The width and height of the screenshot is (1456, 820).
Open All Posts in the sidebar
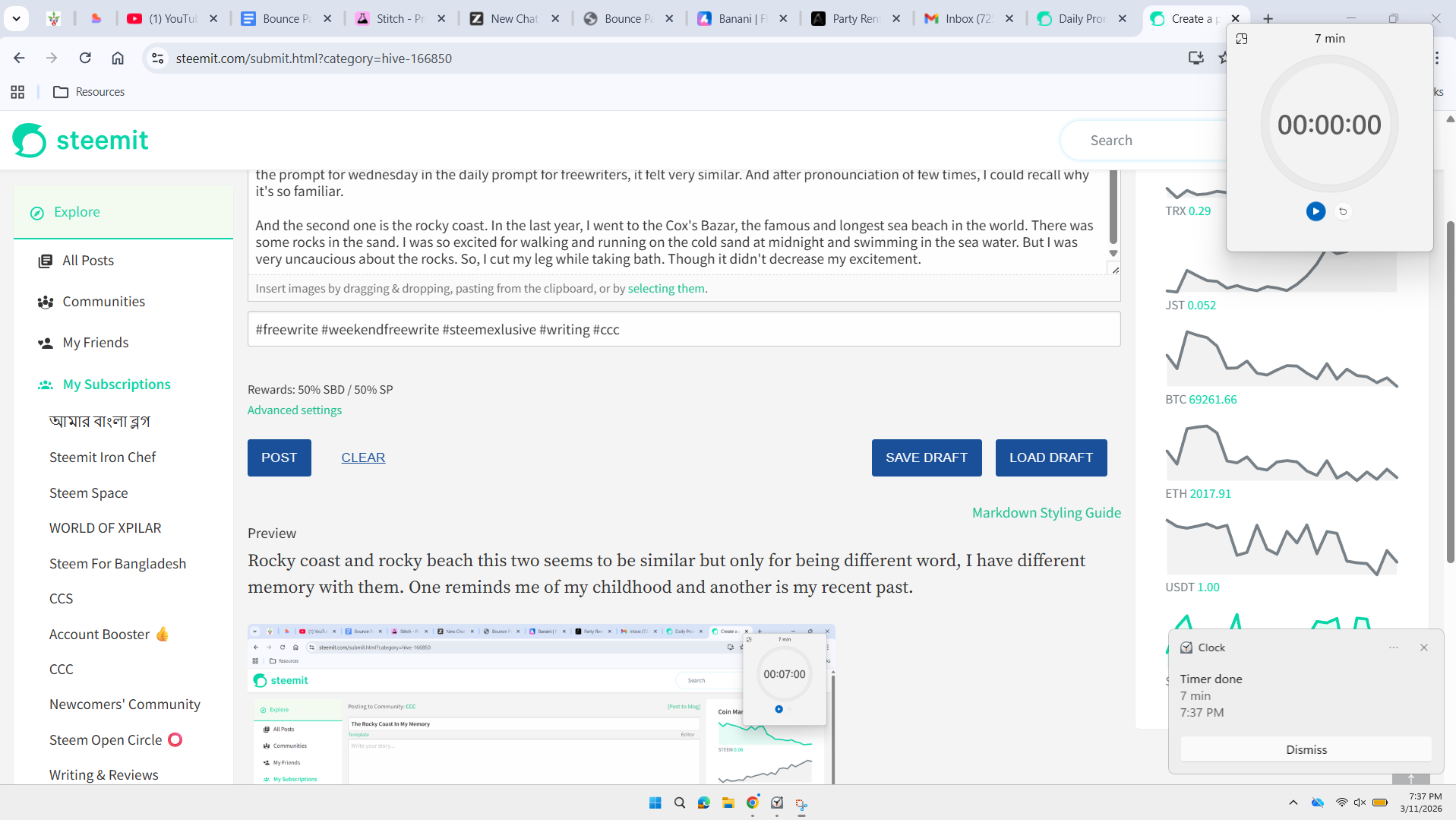(x=88, y=261)
